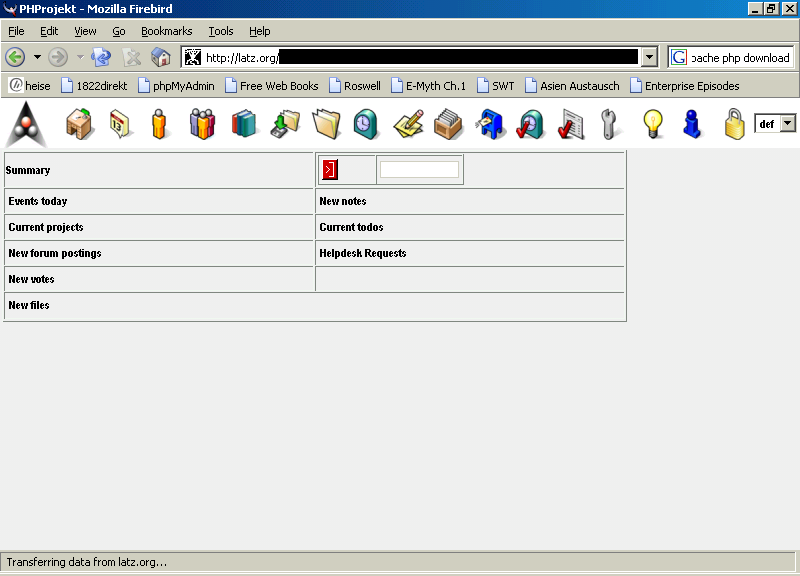
Task: Open the Bookmarks menu
Action: pos(167,31)
